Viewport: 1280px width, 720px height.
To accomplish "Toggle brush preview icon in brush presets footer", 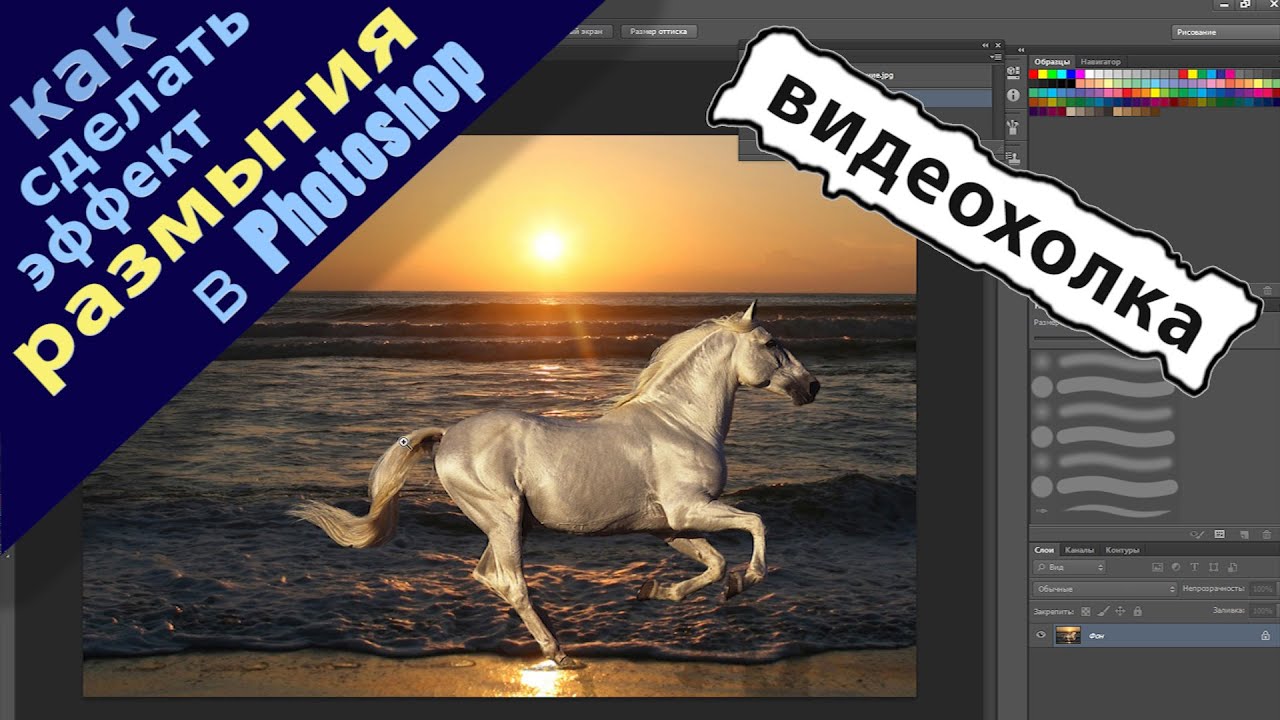I will point(1197,535).
